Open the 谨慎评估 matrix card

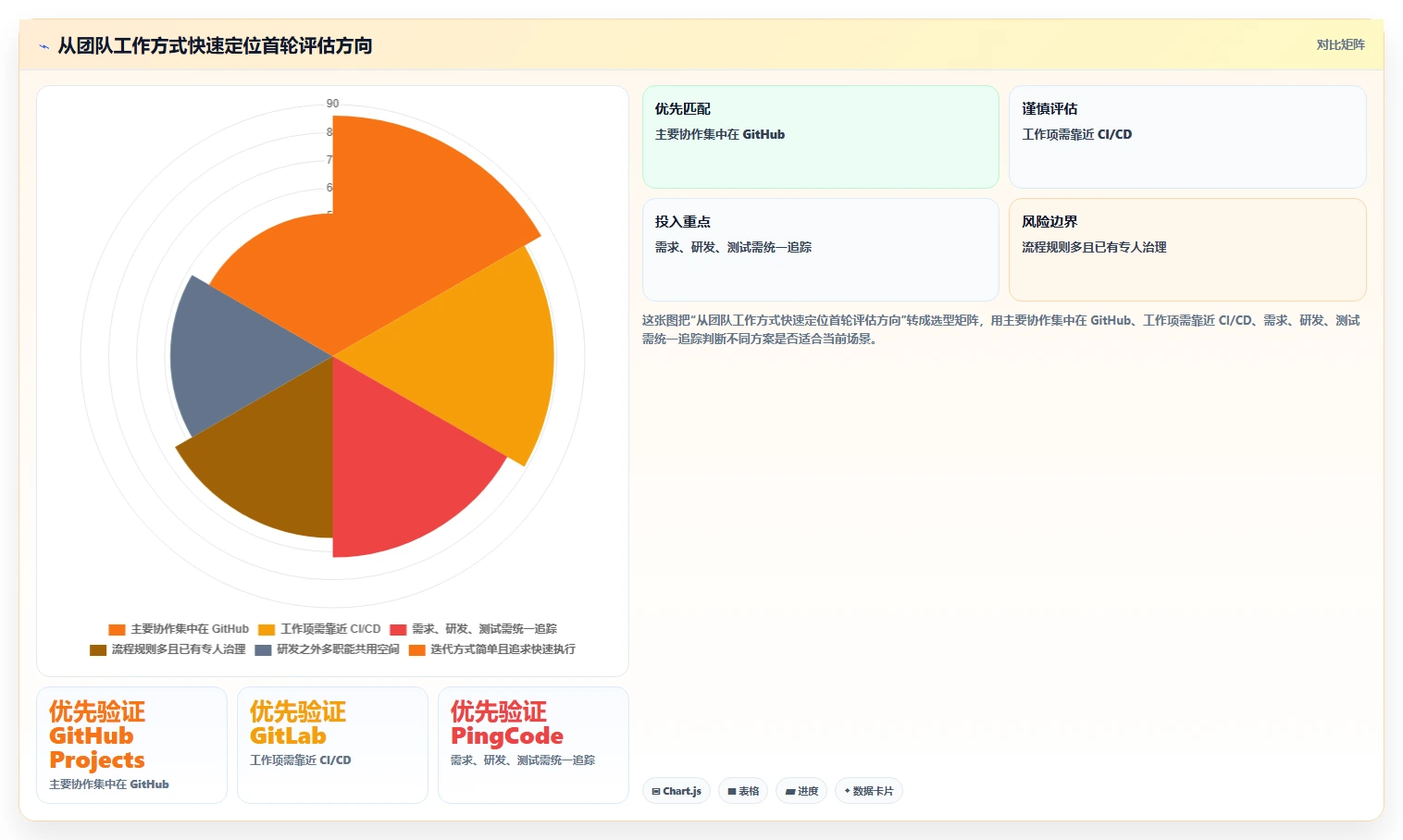tap(1187, 137)
